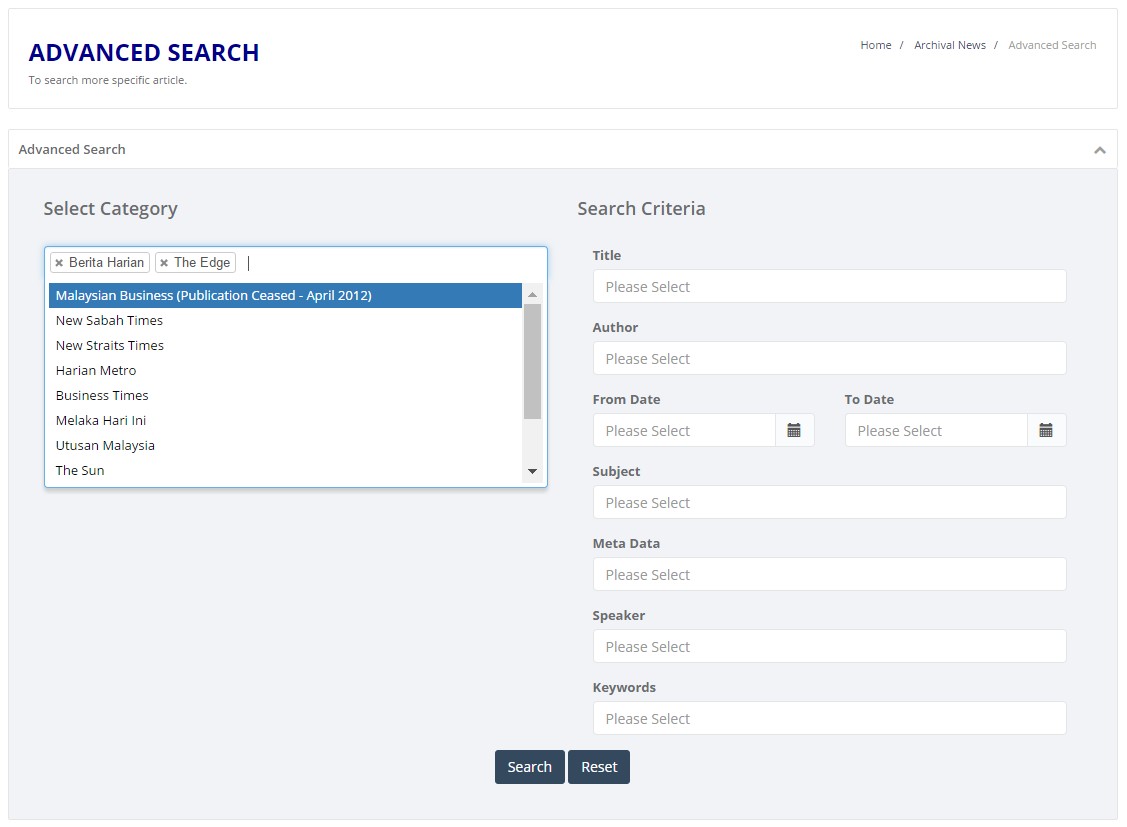Click into the Author field
Viewport: 1127px width, 827px height.
[829, 359]
